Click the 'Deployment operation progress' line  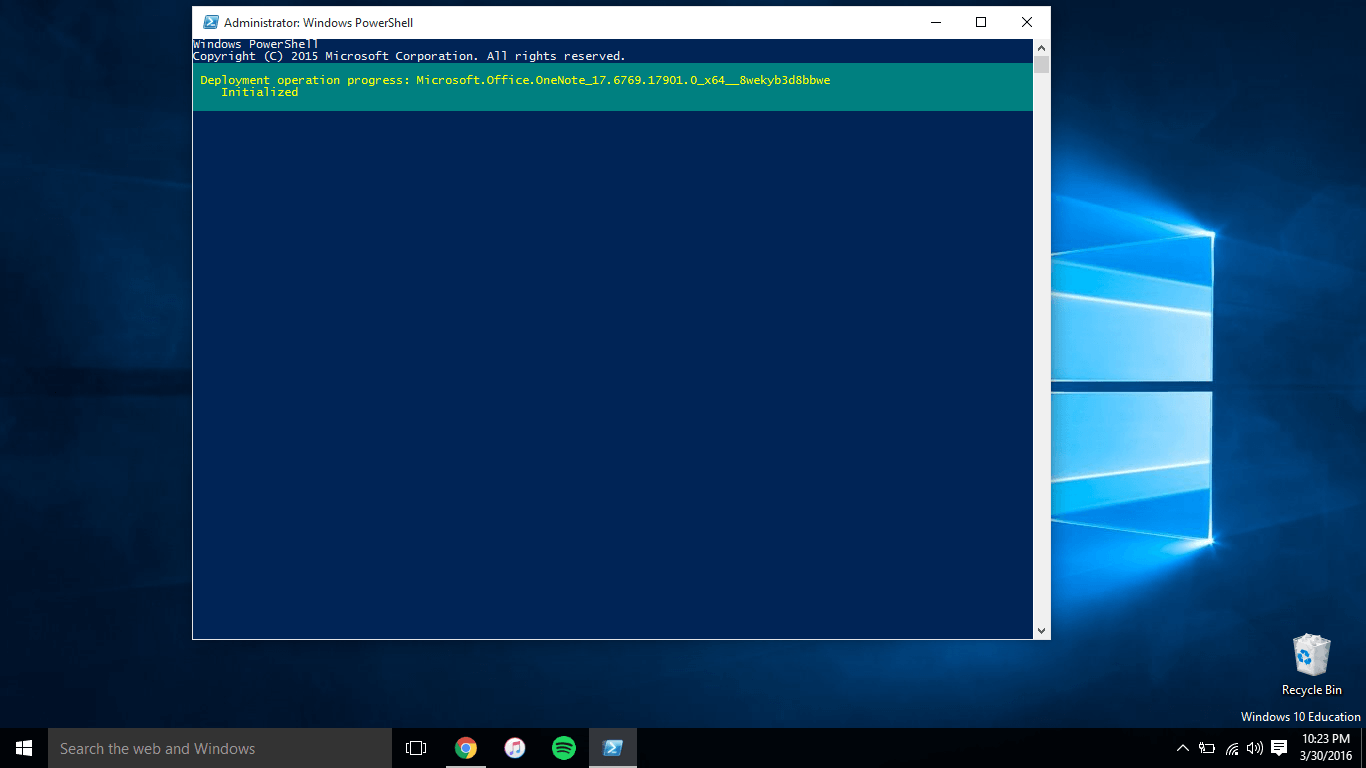(x=515, y=80)
